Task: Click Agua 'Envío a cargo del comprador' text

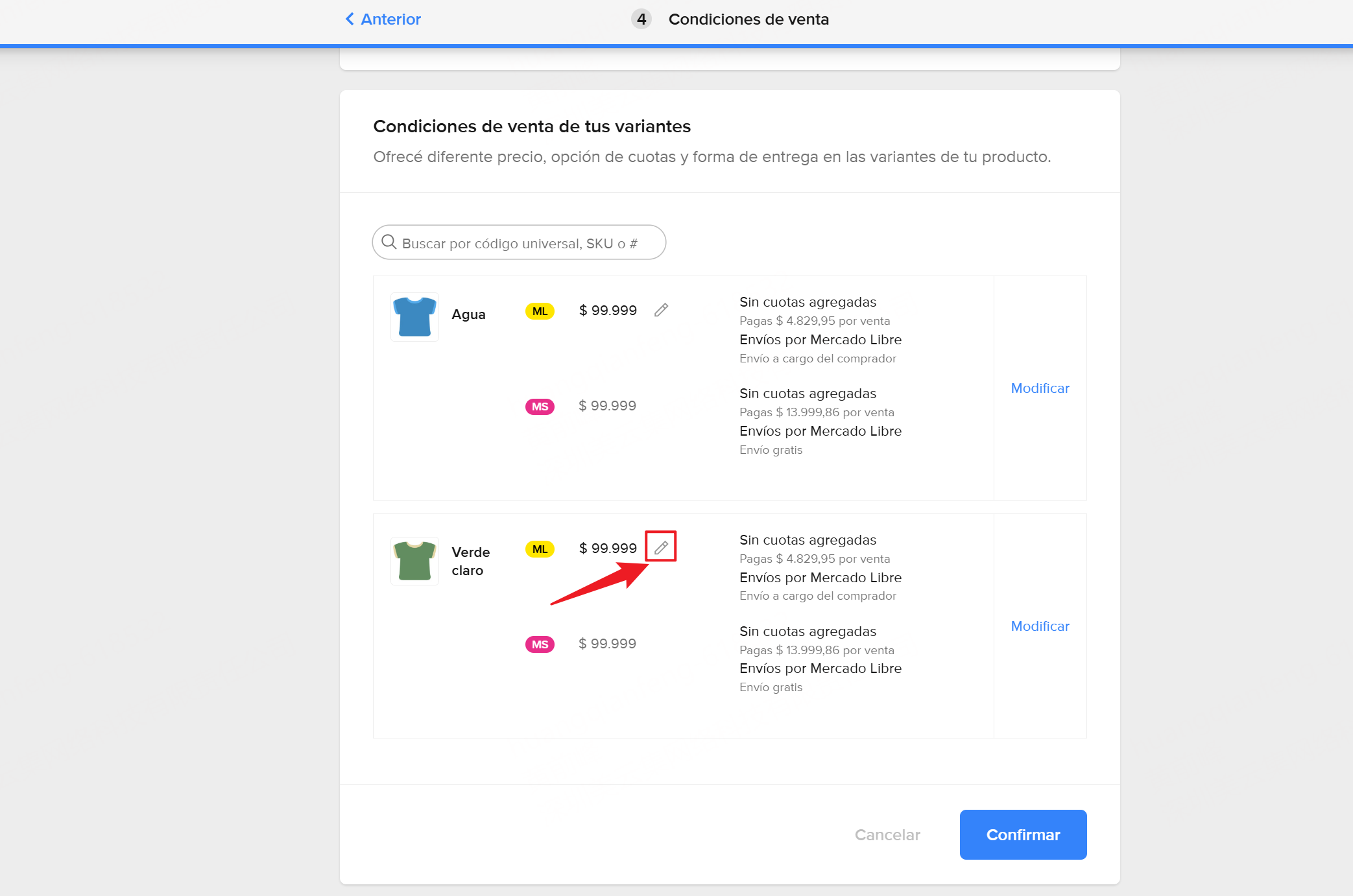Action: (x=818, y=359)
